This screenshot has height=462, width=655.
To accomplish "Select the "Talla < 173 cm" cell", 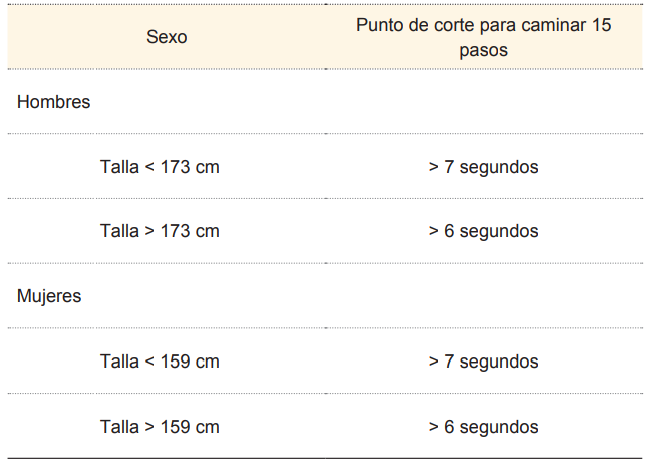I will coord(159,167).
